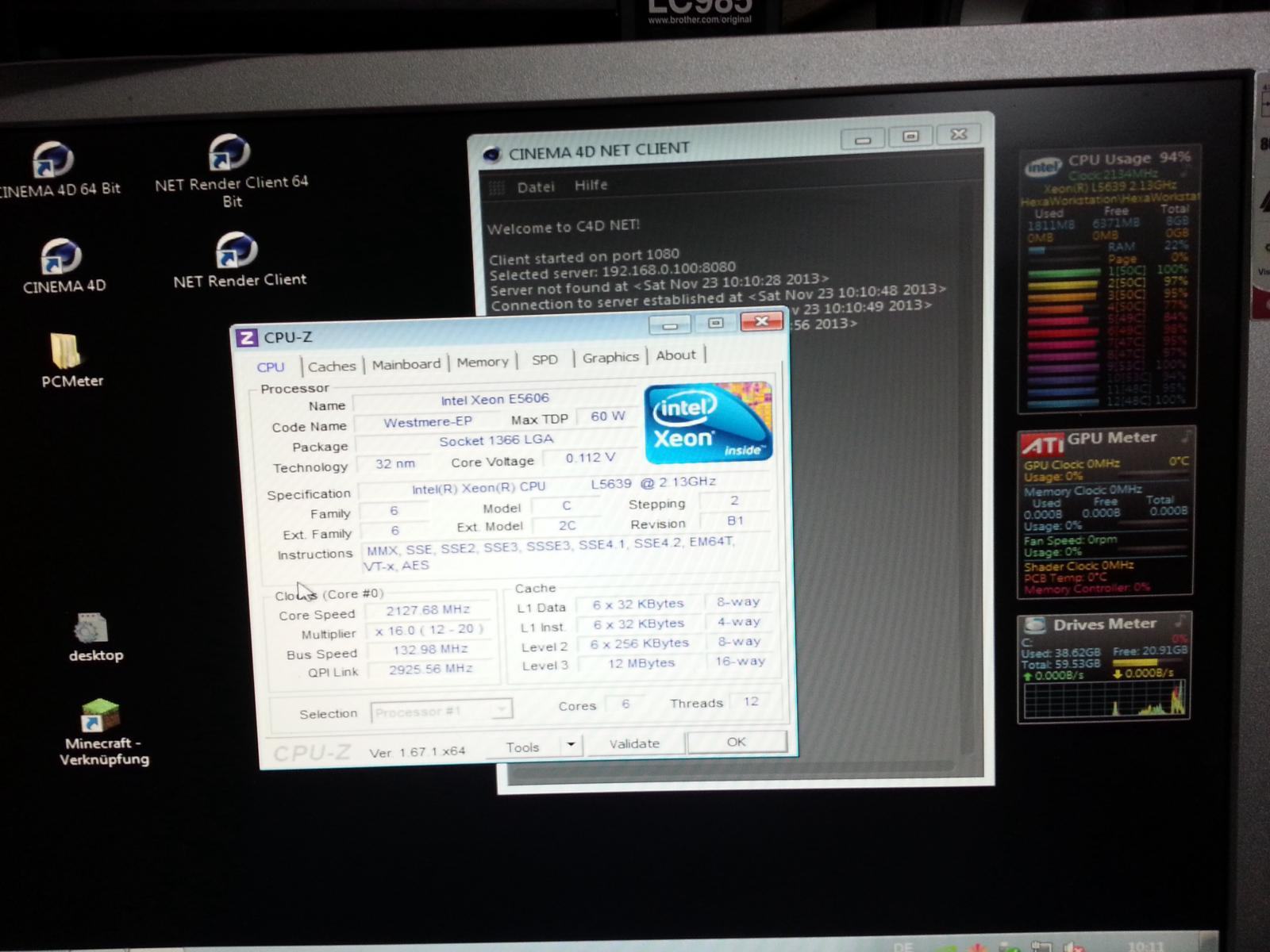The height and width of the screenshot is (952, 1270).
Task: Switch to the CPU tab in CPU-Z
Action: coord(270,367)
